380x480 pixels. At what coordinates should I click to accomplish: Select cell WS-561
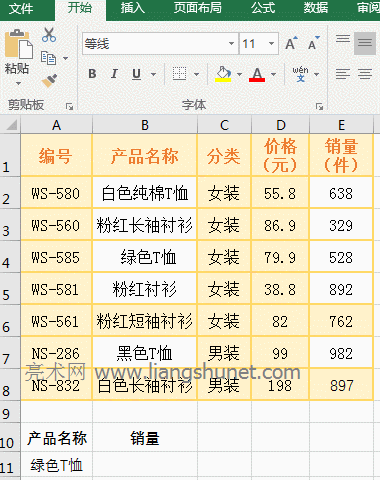pos(56,321)
